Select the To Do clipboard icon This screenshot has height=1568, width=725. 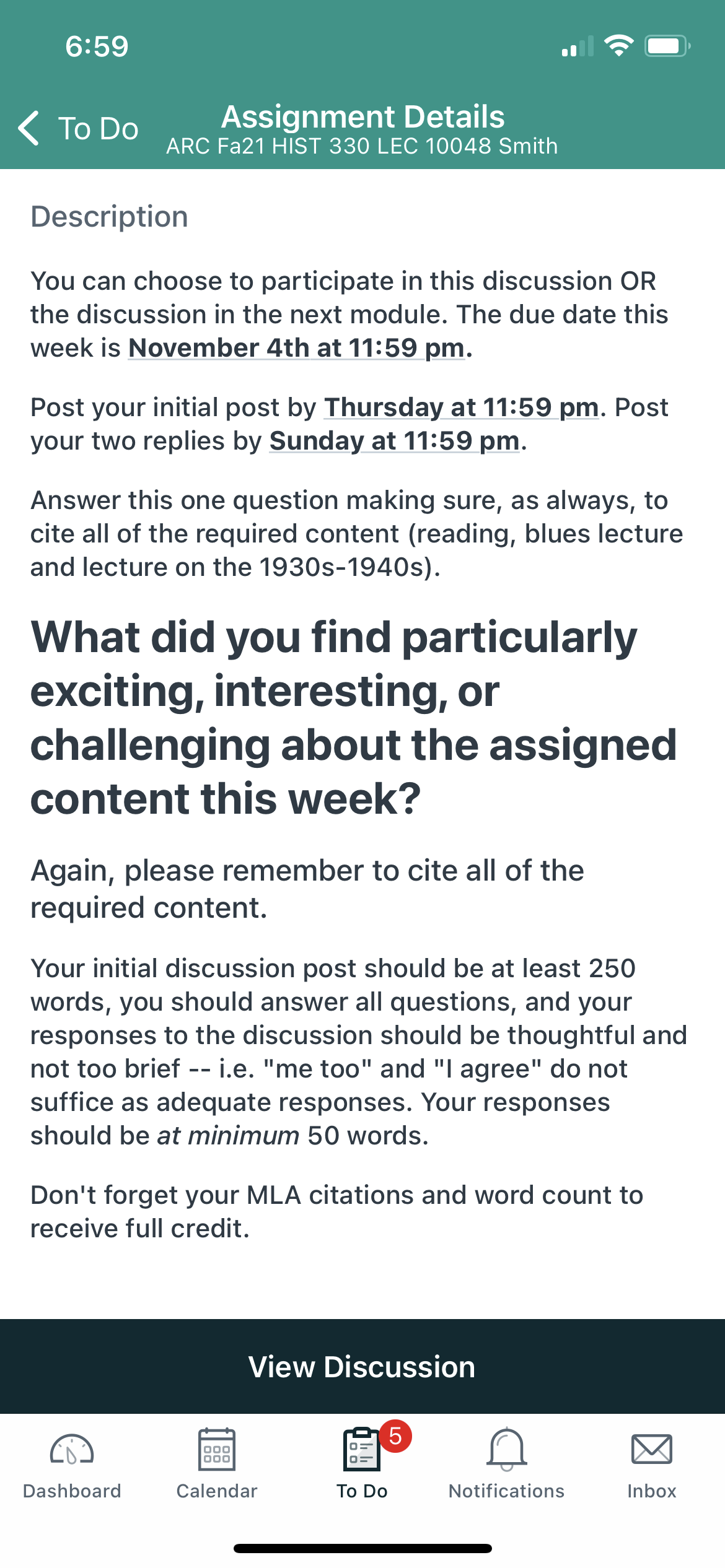(x=362, y=1450)
